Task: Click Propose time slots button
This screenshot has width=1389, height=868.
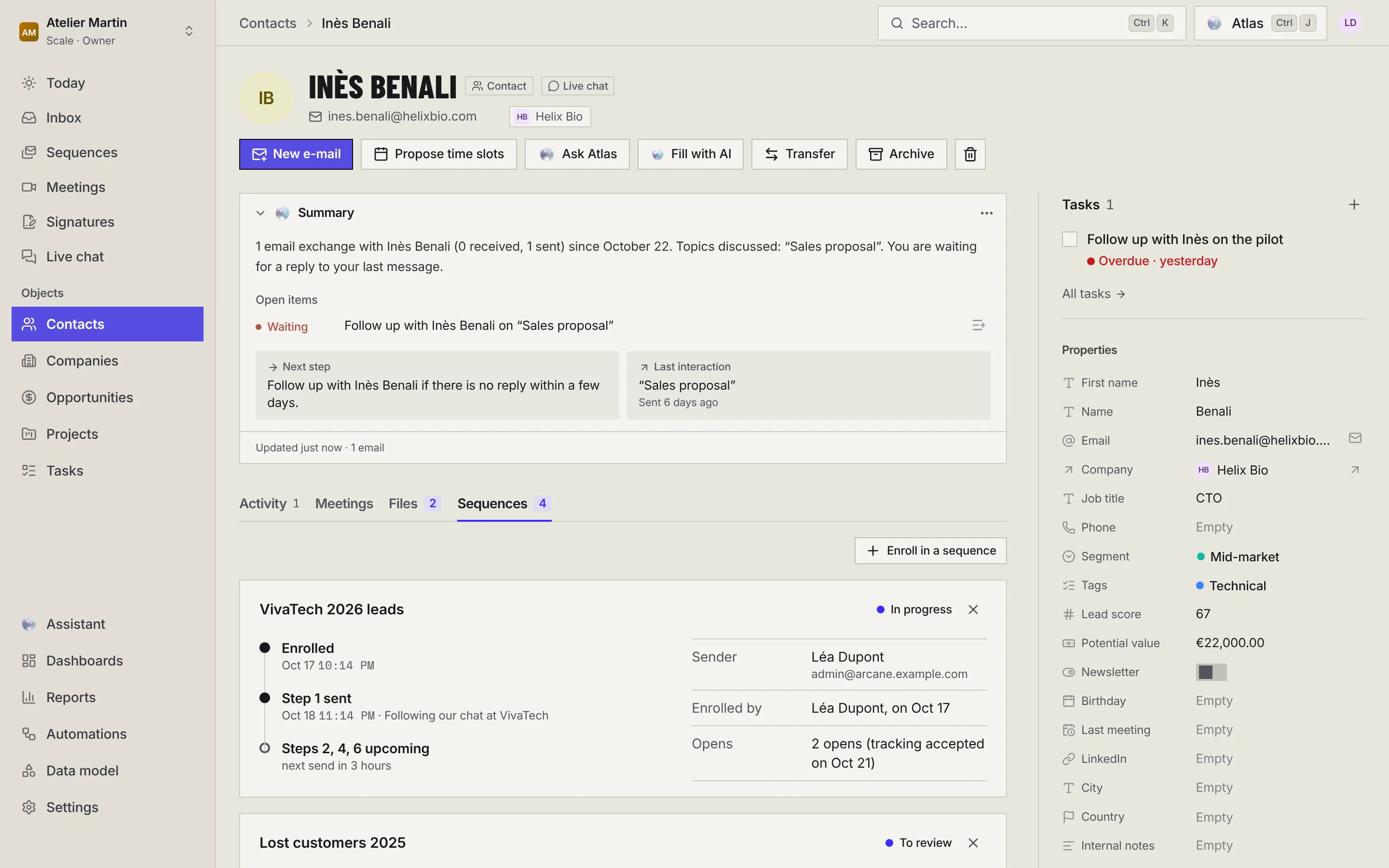Action: pos(438,154)
